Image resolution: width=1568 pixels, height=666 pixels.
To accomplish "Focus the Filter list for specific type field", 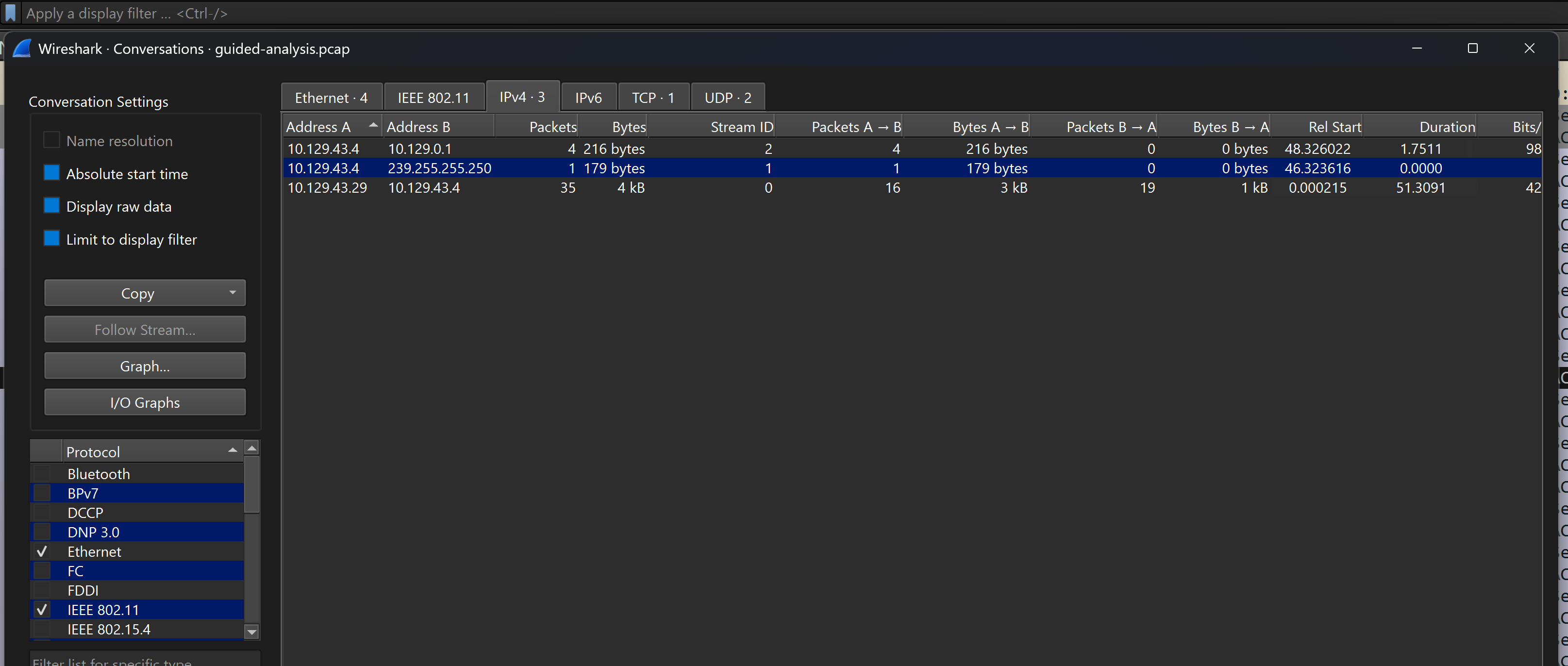I will tap(145, 659).
